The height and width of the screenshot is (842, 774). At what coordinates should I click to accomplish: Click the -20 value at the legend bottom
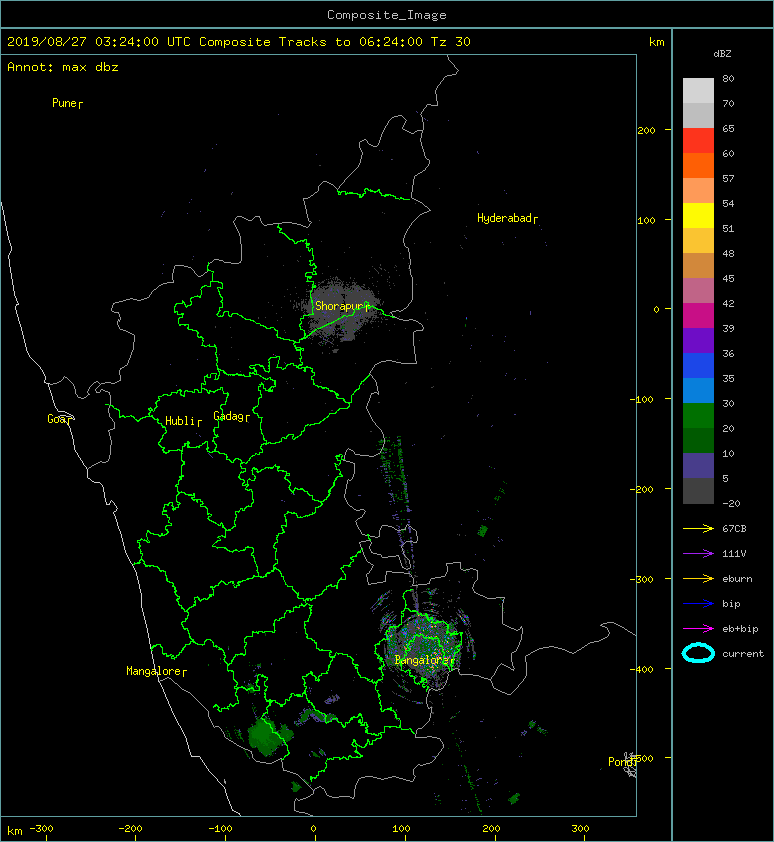point(731,504)
